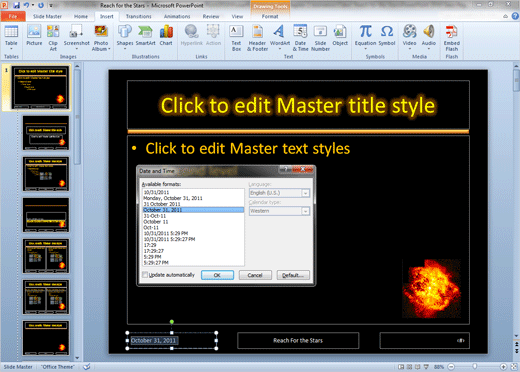
Task: Click the thumbnail pane scrollbar down arrow
Action: pyautogui.click(x=77, y=358)
